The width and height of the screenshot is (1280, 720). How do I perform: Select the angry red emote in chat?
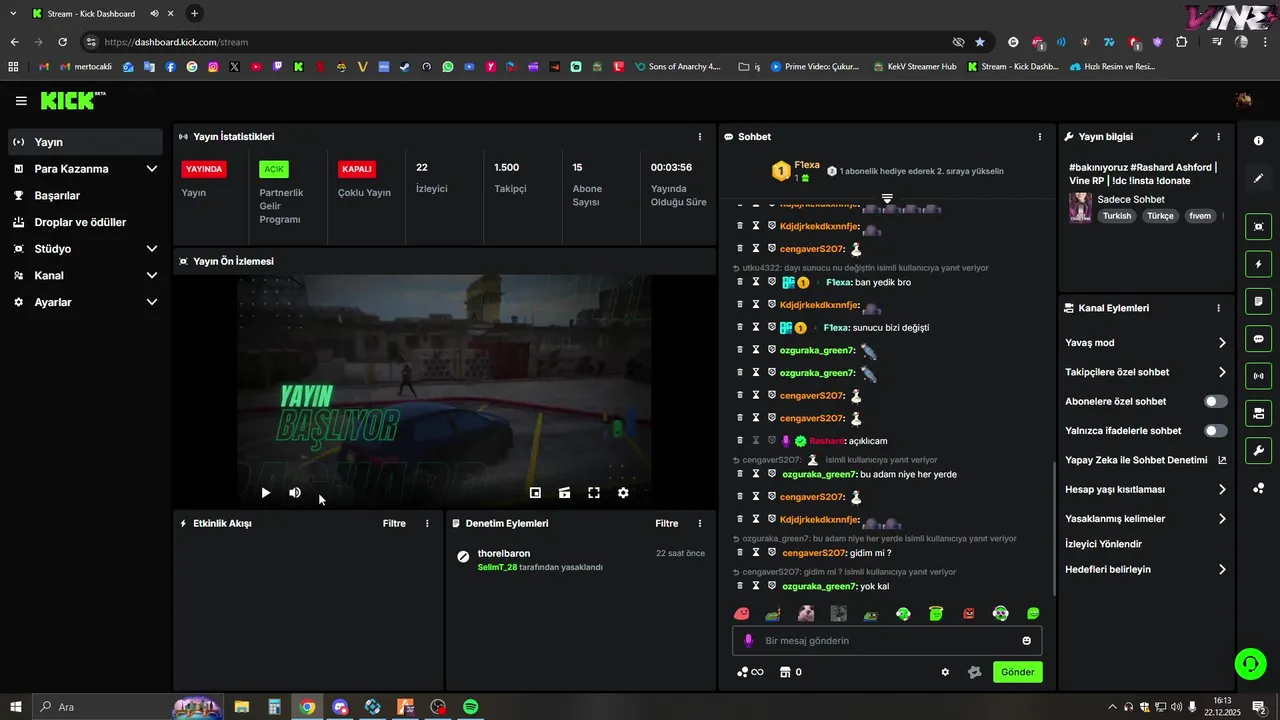[x=968, y=614]
